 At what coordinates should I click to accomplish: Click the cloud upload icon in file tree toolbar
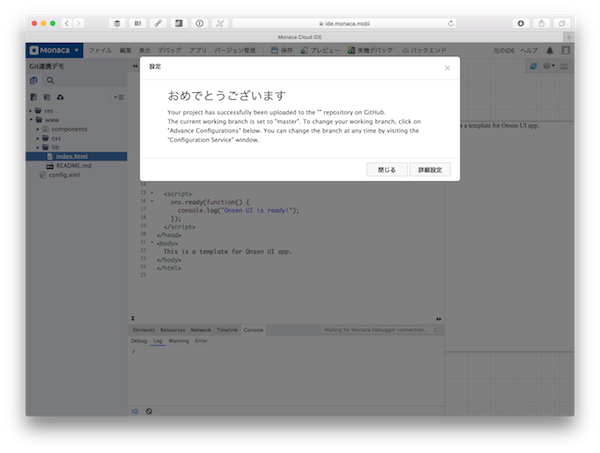click(60, 97)
